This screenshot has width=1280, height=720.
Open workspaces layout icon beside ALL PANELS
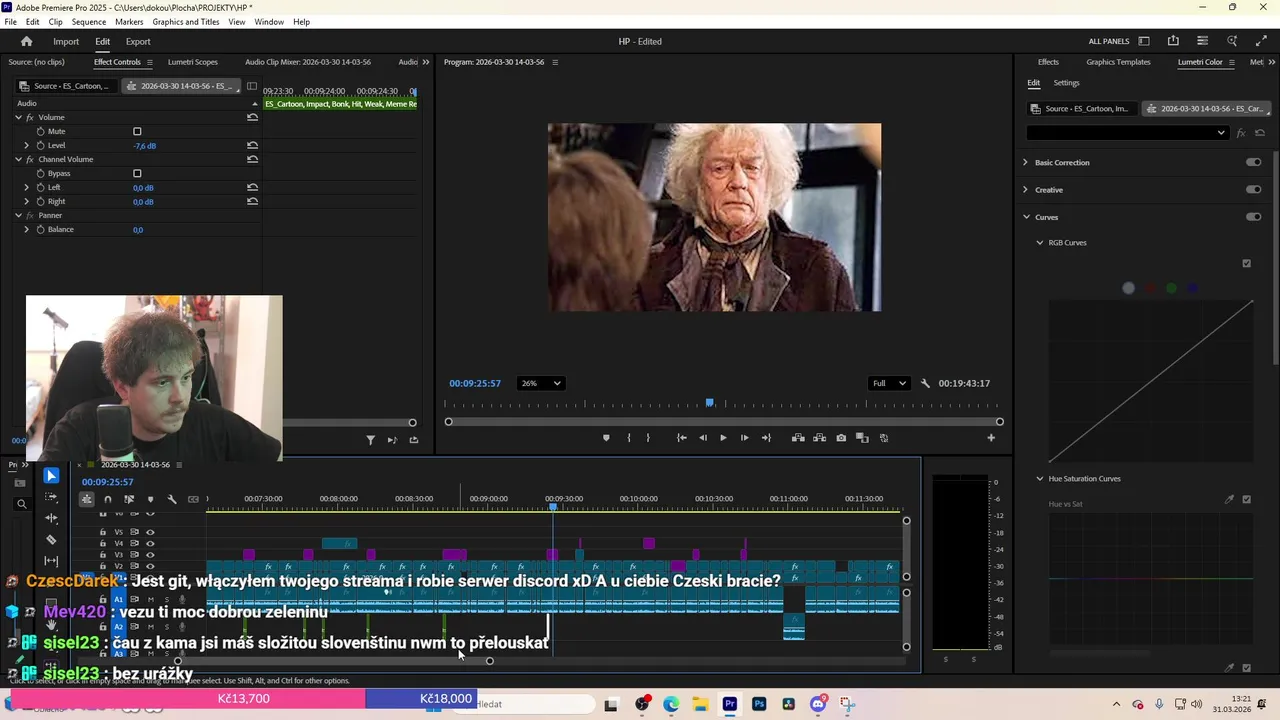[1144, 41]
